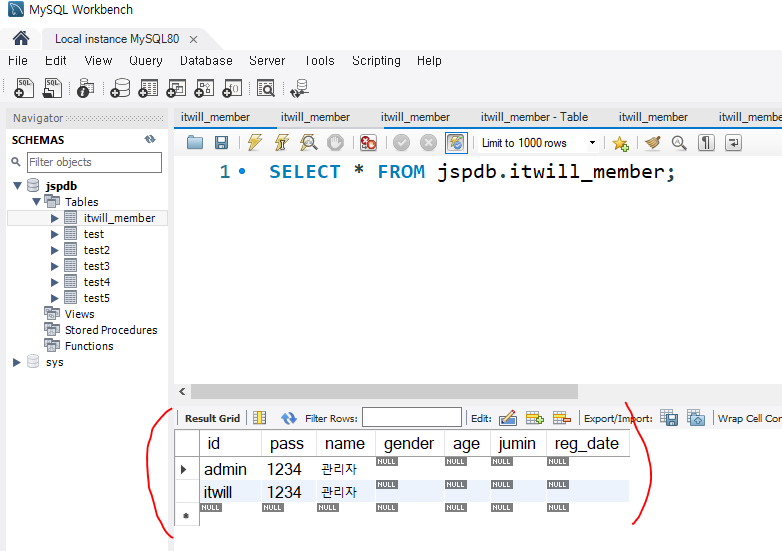This screenshot has width=782, height=551.
Task: Save query to favorites star icon
Action: tap(620, 144)
